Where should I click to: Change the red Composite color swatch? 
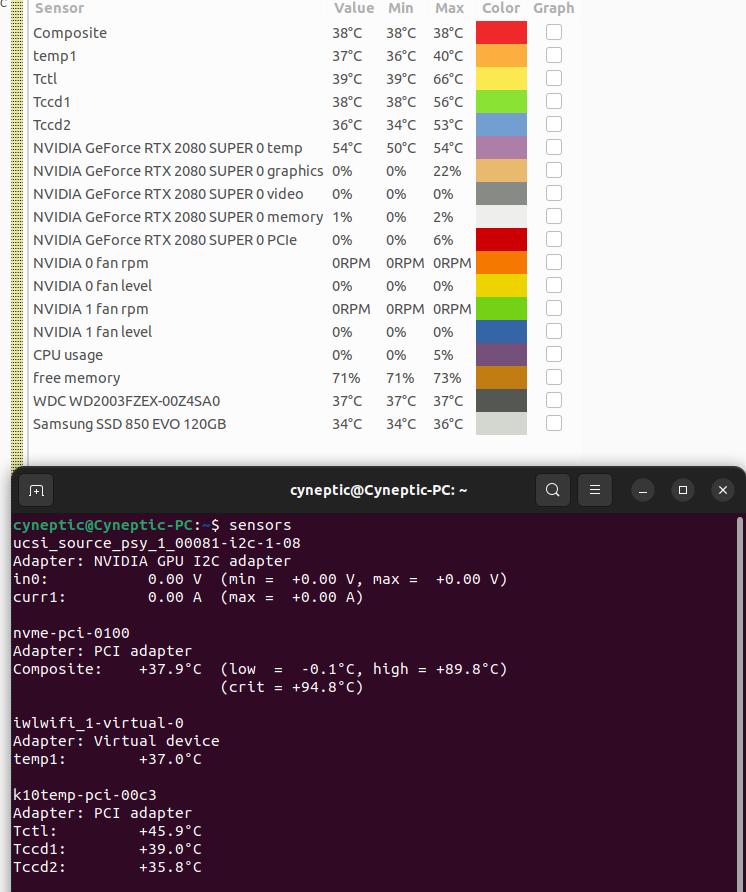pyautogui.click(x=501, y=32)
